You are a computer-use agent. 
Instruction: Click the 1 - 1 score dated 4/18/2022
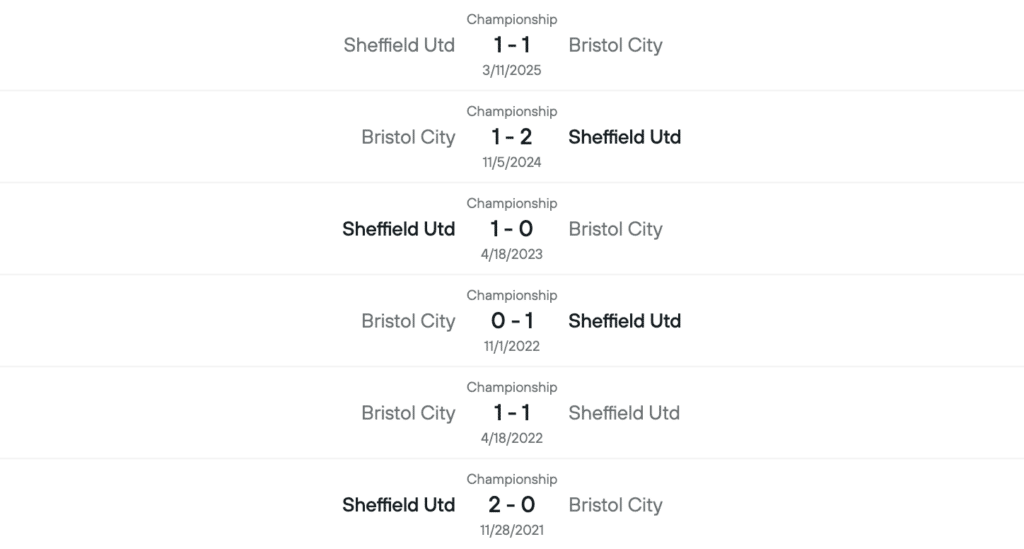pyautogui.click(x=512, y=413)
